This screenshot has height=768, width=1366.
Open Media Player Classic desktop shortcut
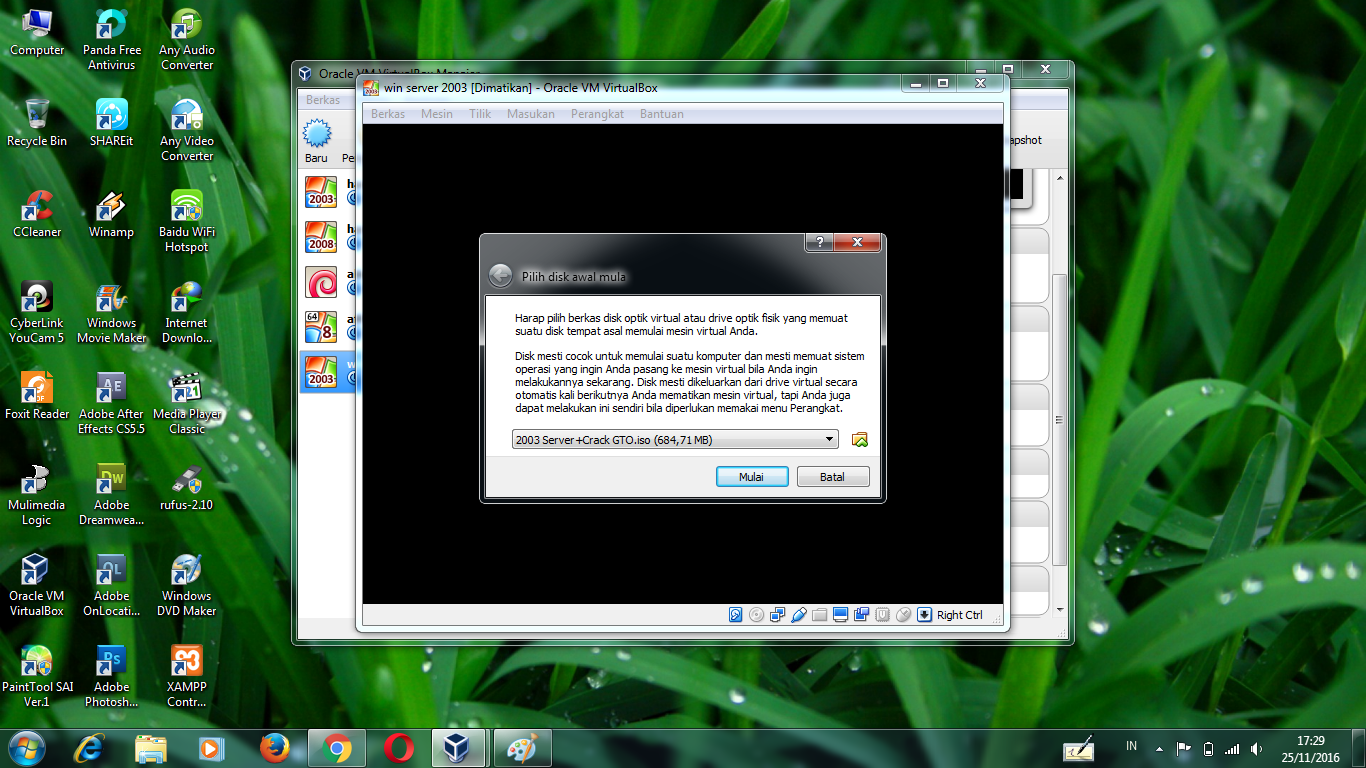point(187,403)
